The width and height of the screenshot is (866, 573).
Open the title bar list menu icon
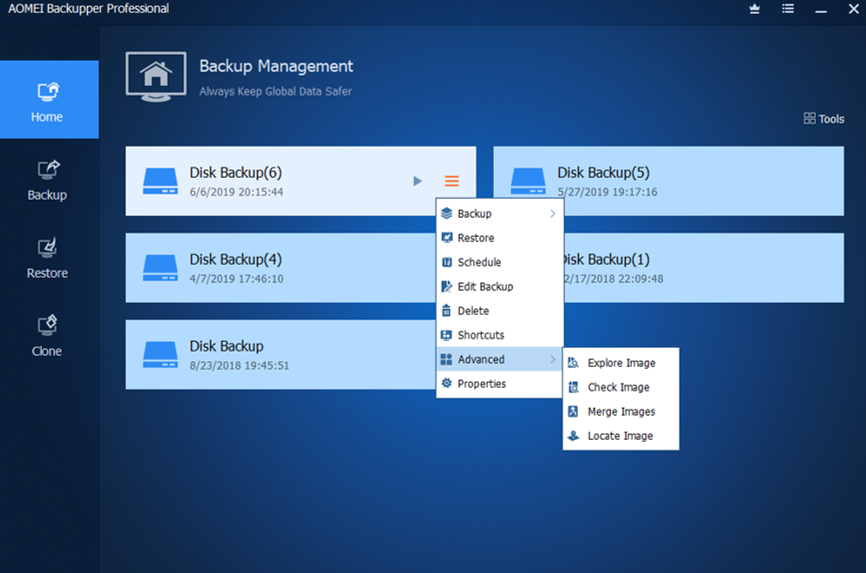tap(788, 9)
